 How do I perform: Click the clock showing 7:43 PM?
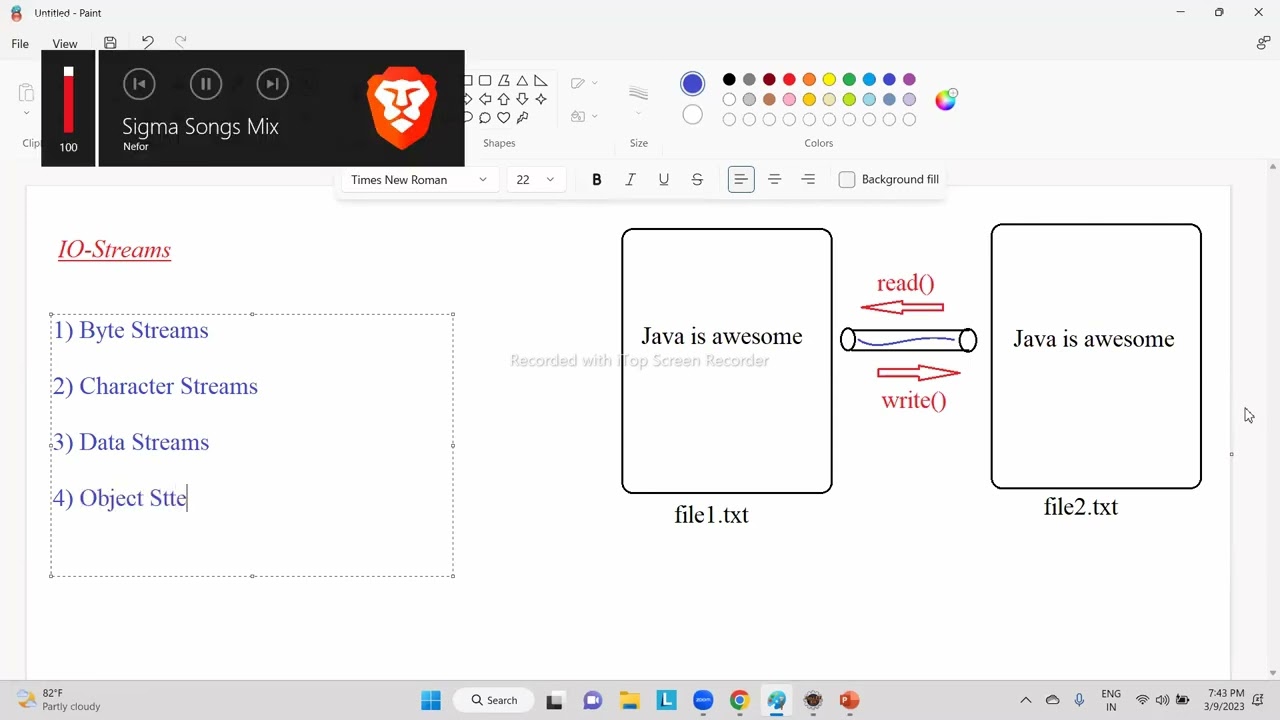coord(1226,700)
